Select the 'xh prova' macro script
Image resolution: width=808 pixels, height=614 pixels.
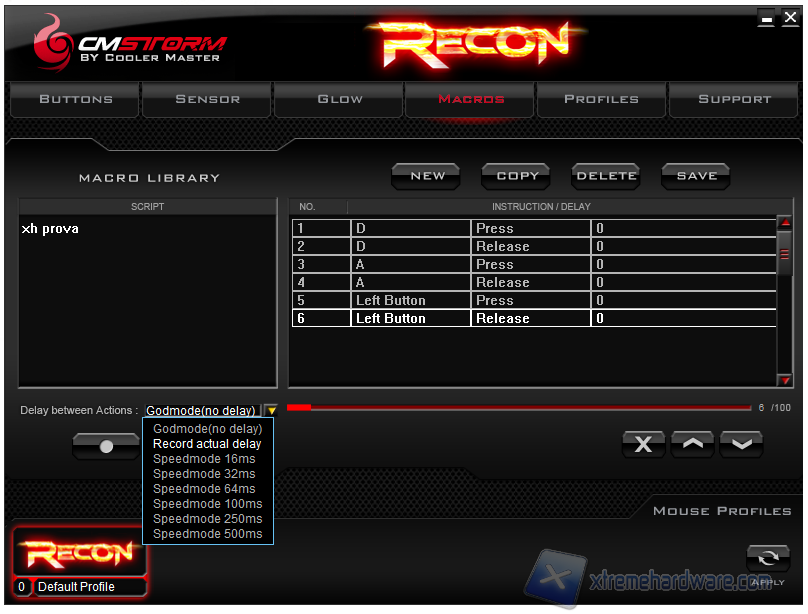pos(50,229)
